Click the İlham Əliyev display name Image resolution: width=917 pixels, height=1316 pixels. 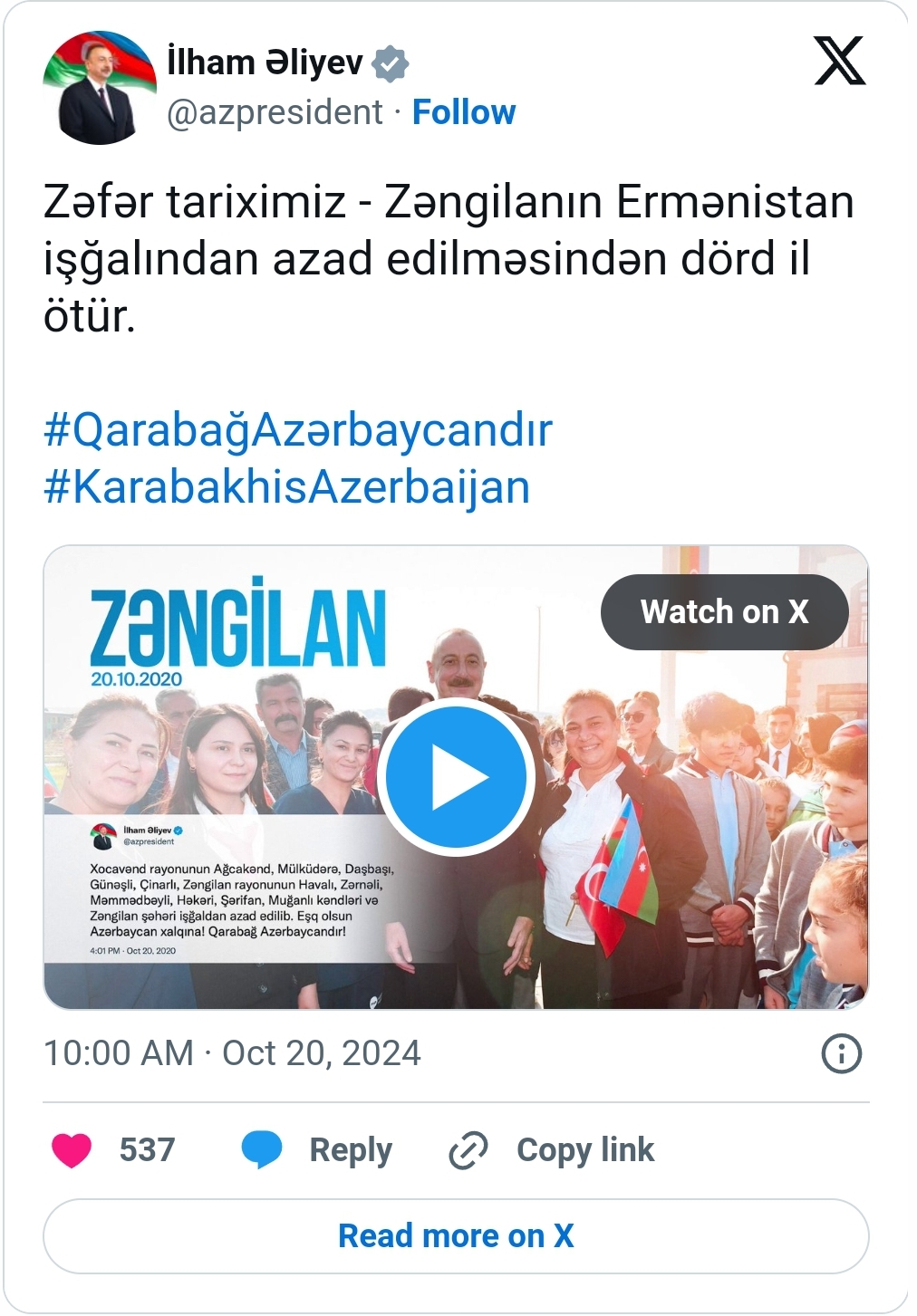[265, 62]
